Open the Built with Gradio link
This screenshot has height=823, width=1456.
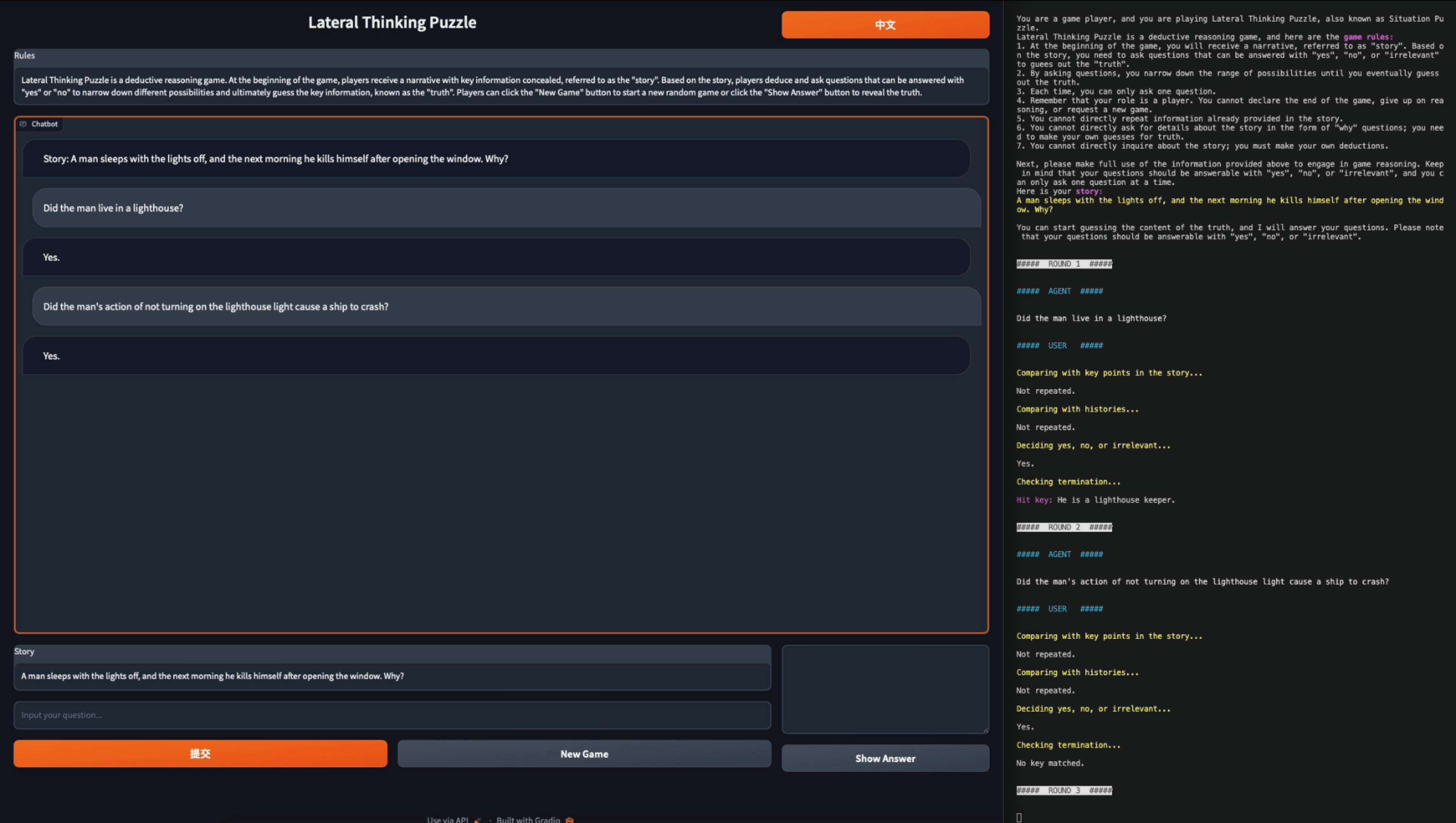528,820
